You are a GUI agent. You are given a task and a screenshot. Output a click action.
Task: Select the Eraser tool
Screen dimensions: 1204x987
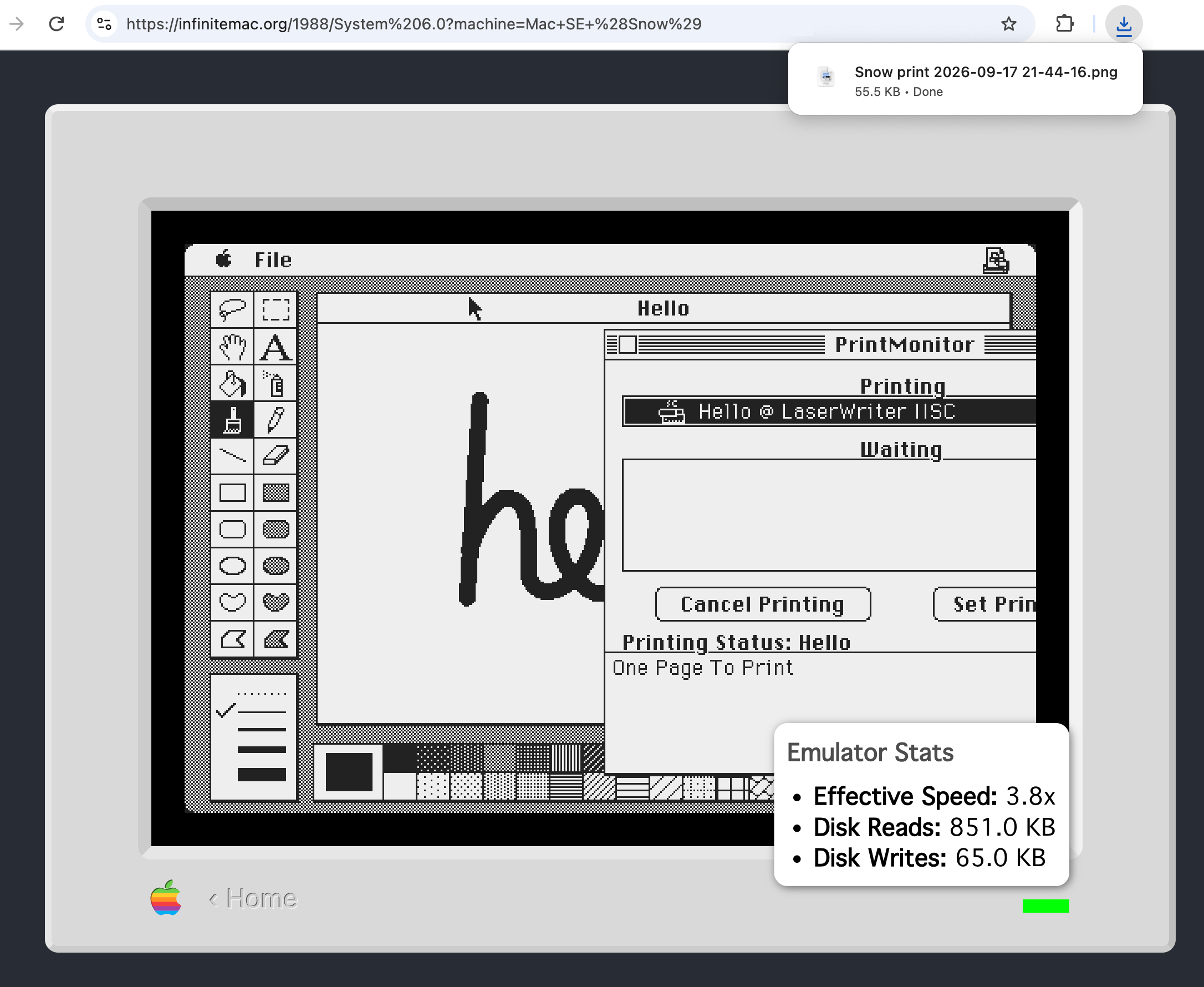coord(276,456)
